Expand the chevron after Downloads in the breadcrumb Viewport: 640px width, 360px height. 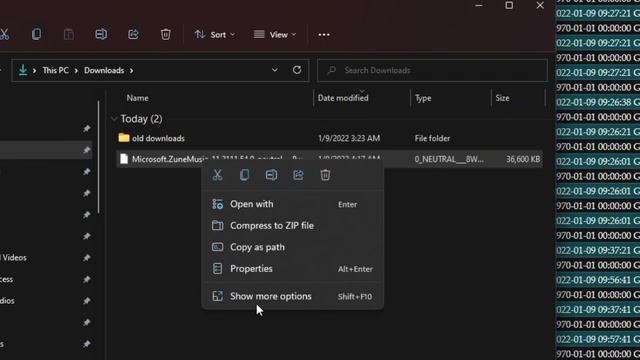coord(131,71)
